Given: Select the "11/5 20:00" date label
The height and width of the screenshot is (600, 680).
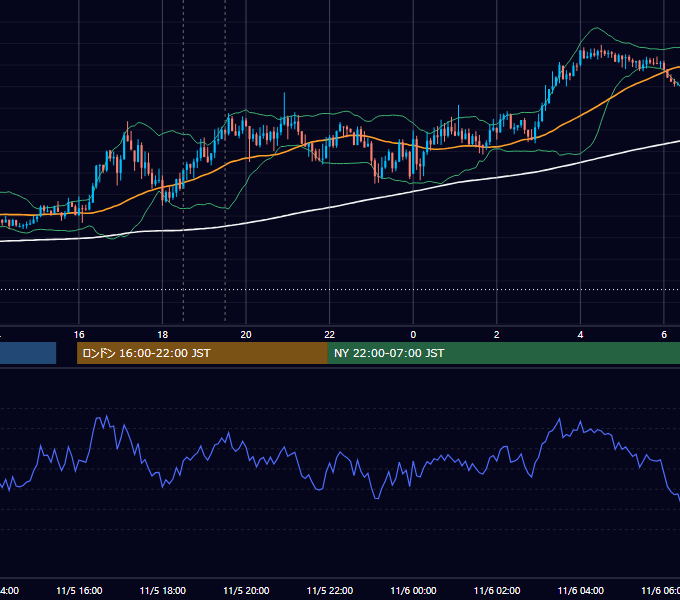Looking at the screenshot, I should click(x=246, y=590).
